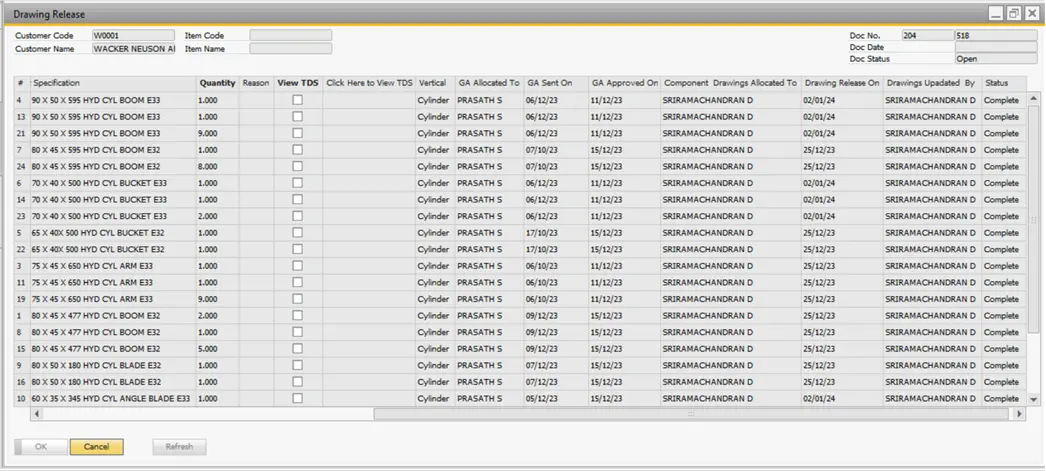Tick the View TDS checkbox in row 4
This screenshot has width=1046, height=471.
point(297,100)
